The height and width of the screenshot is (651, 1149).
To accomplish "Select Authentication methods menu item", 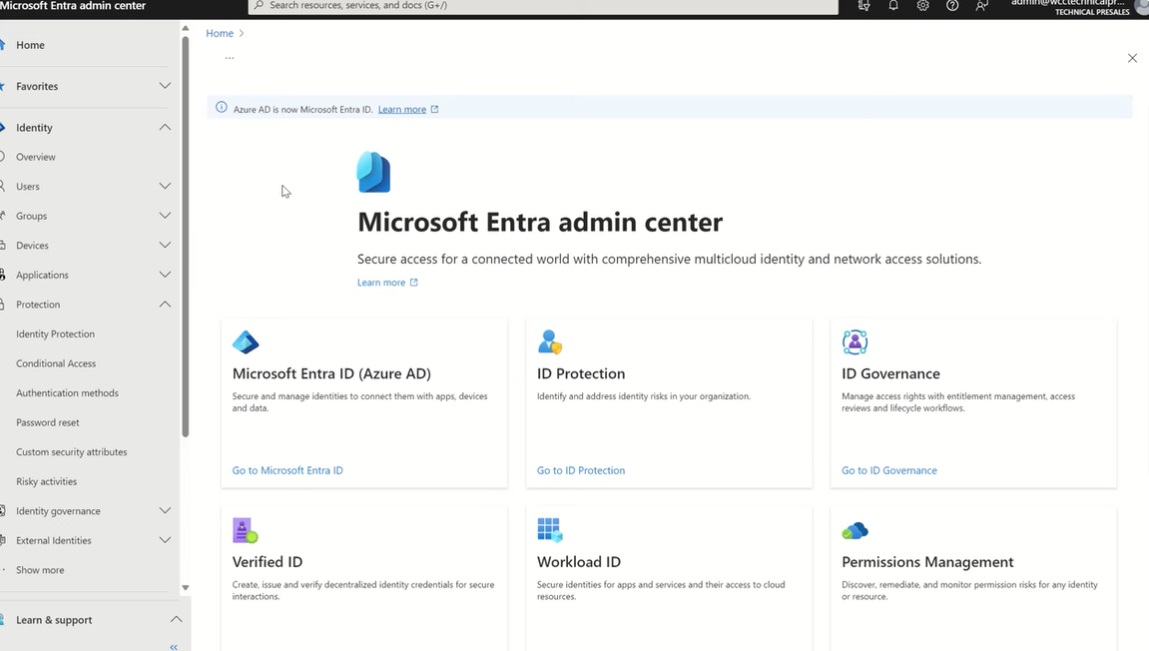I will pos(67,393).
